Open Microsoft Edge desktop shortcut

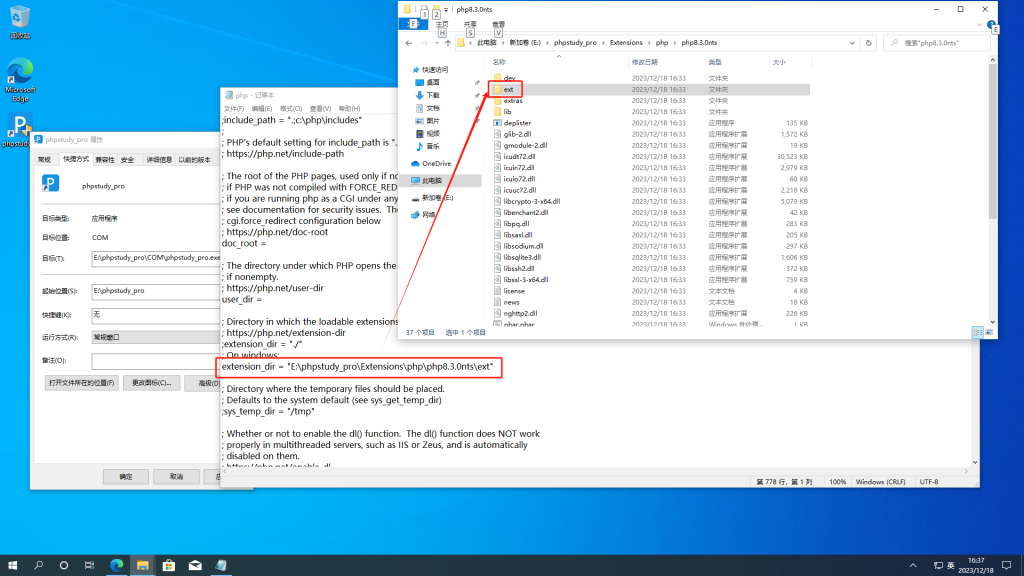pyautogui.click(x=20, y=80)
